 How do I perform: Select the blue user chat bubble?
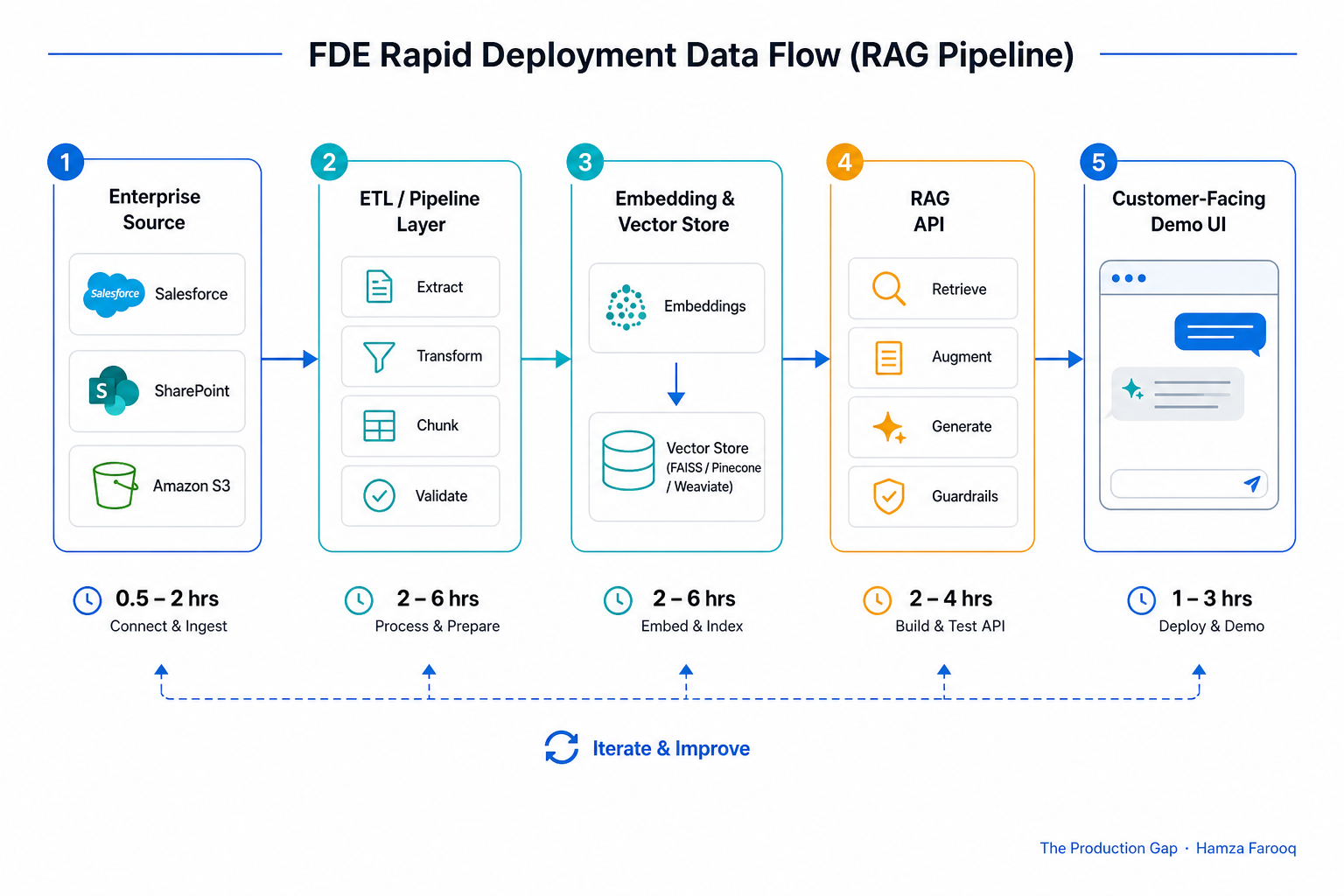click(x=1221, y=333)
